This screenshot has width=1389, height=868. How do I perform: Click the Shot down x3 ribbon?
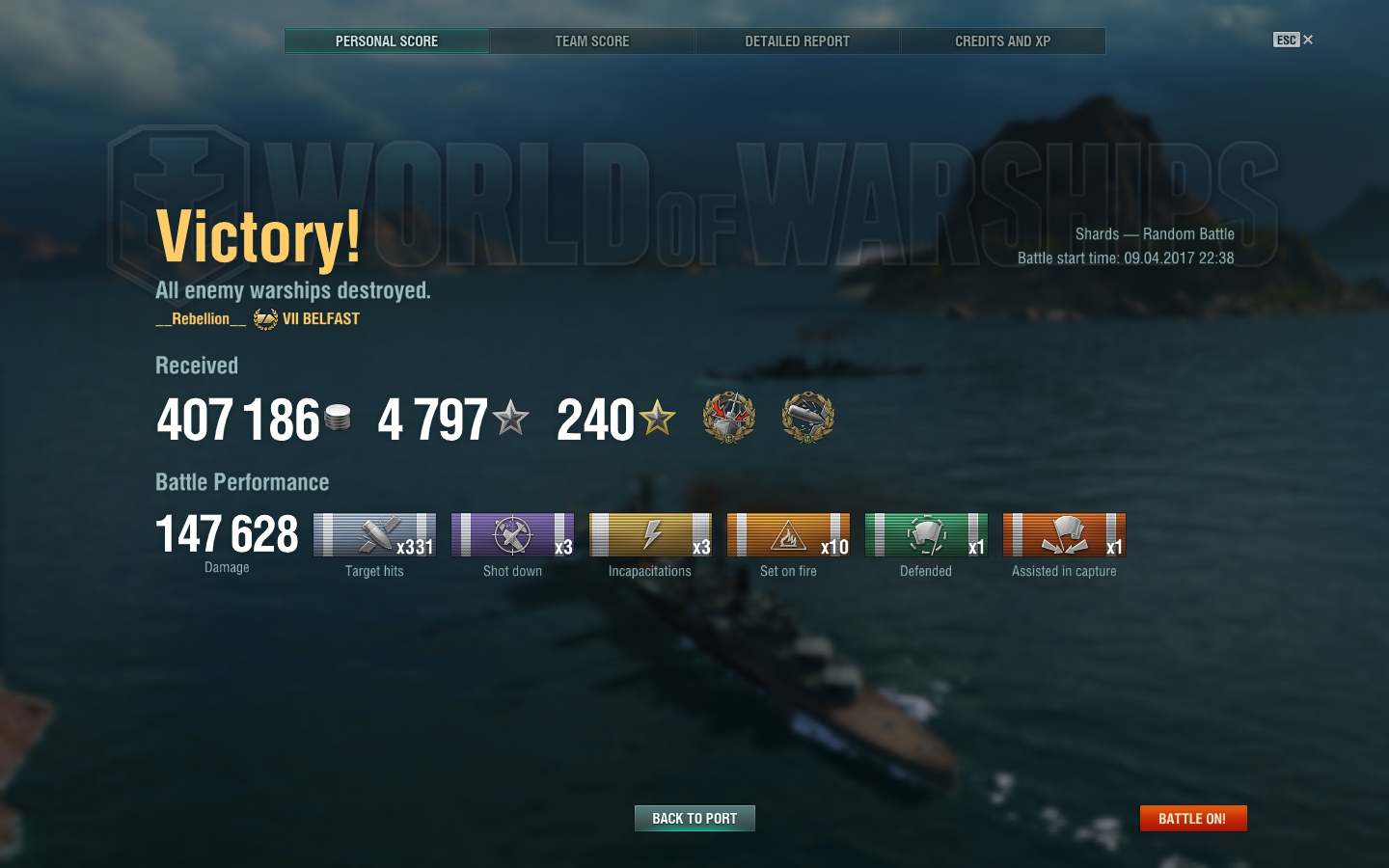[512, 535]
